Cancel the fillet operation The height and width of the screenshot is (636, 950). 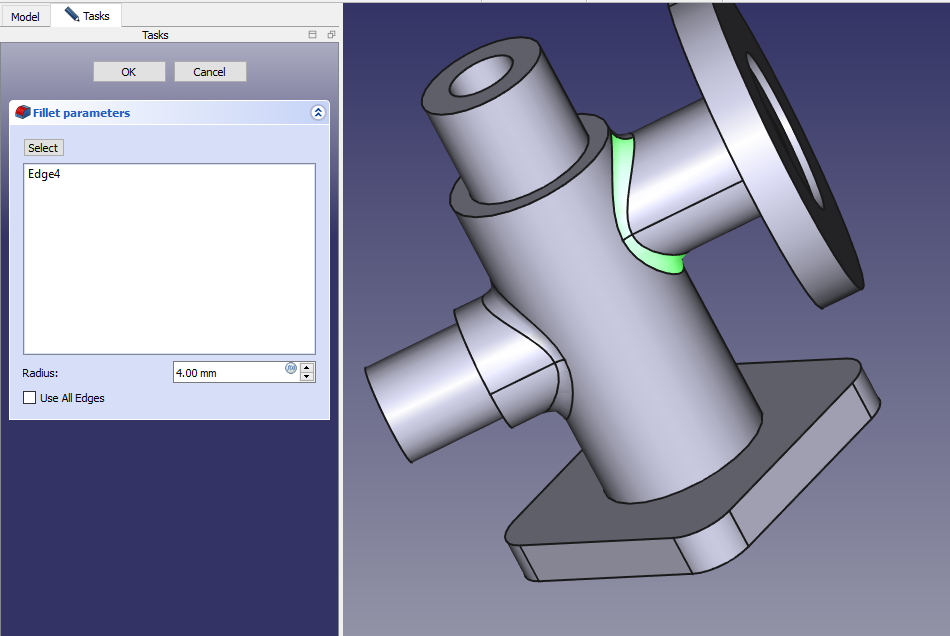coord(210,72)
